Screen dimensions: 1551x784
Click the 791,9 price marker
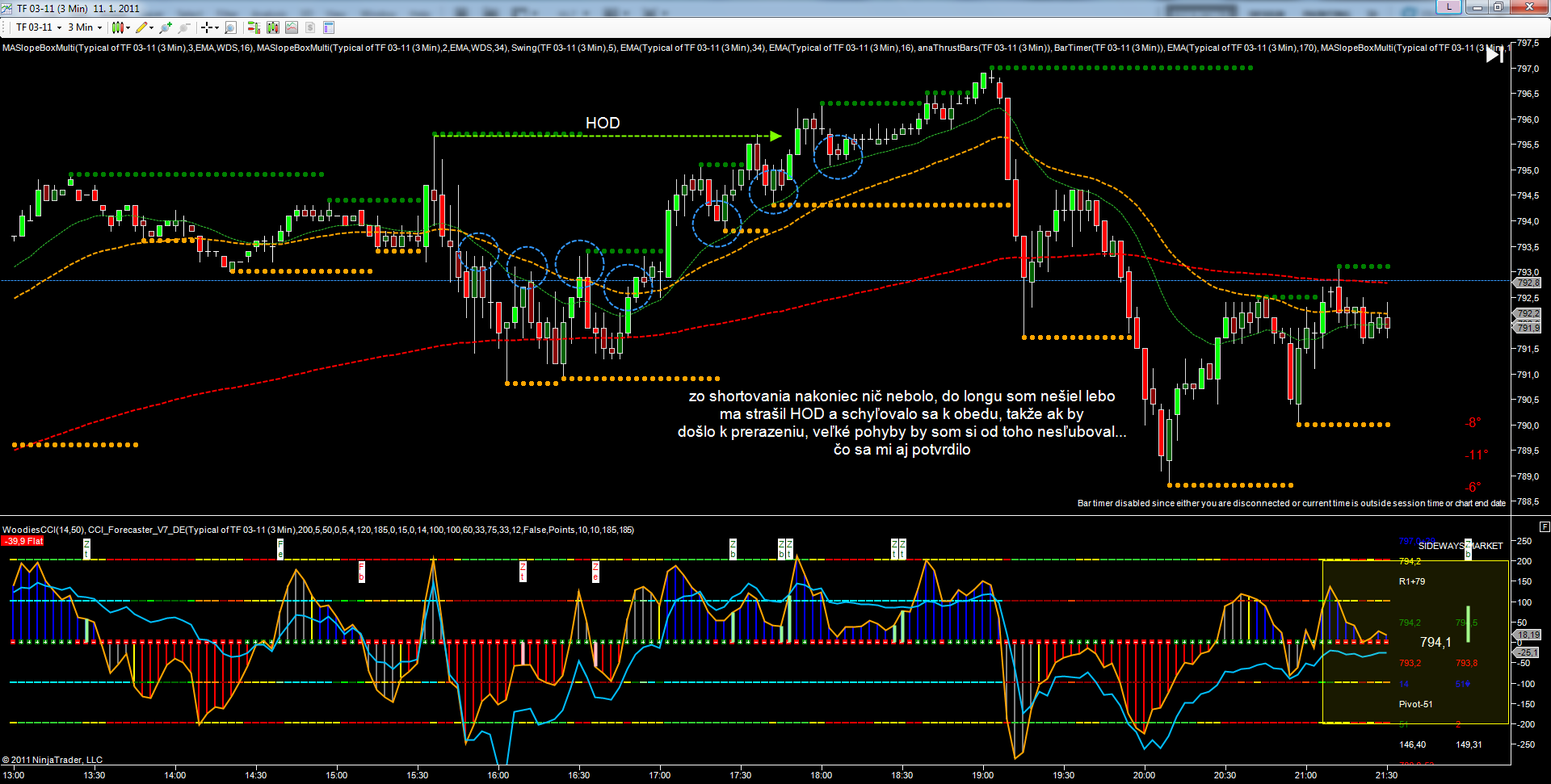[x=1528, y=328]
